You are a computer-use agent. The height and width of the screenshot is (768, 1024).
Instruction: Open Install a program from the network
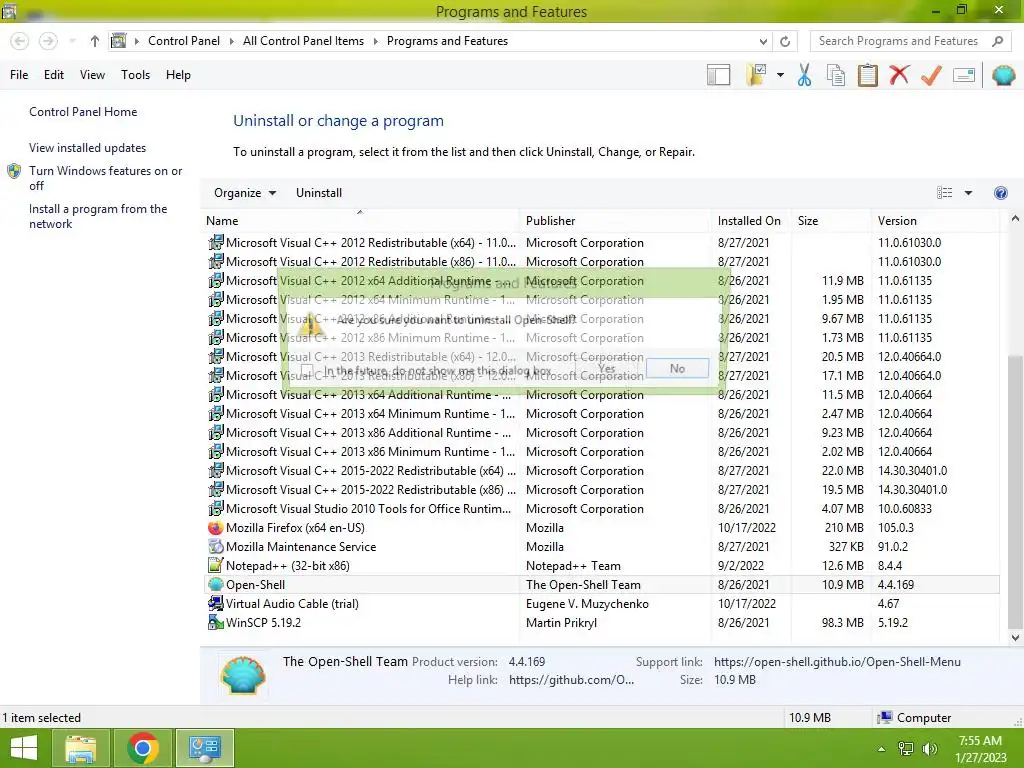pyautogui.click(x=98, y=216)
